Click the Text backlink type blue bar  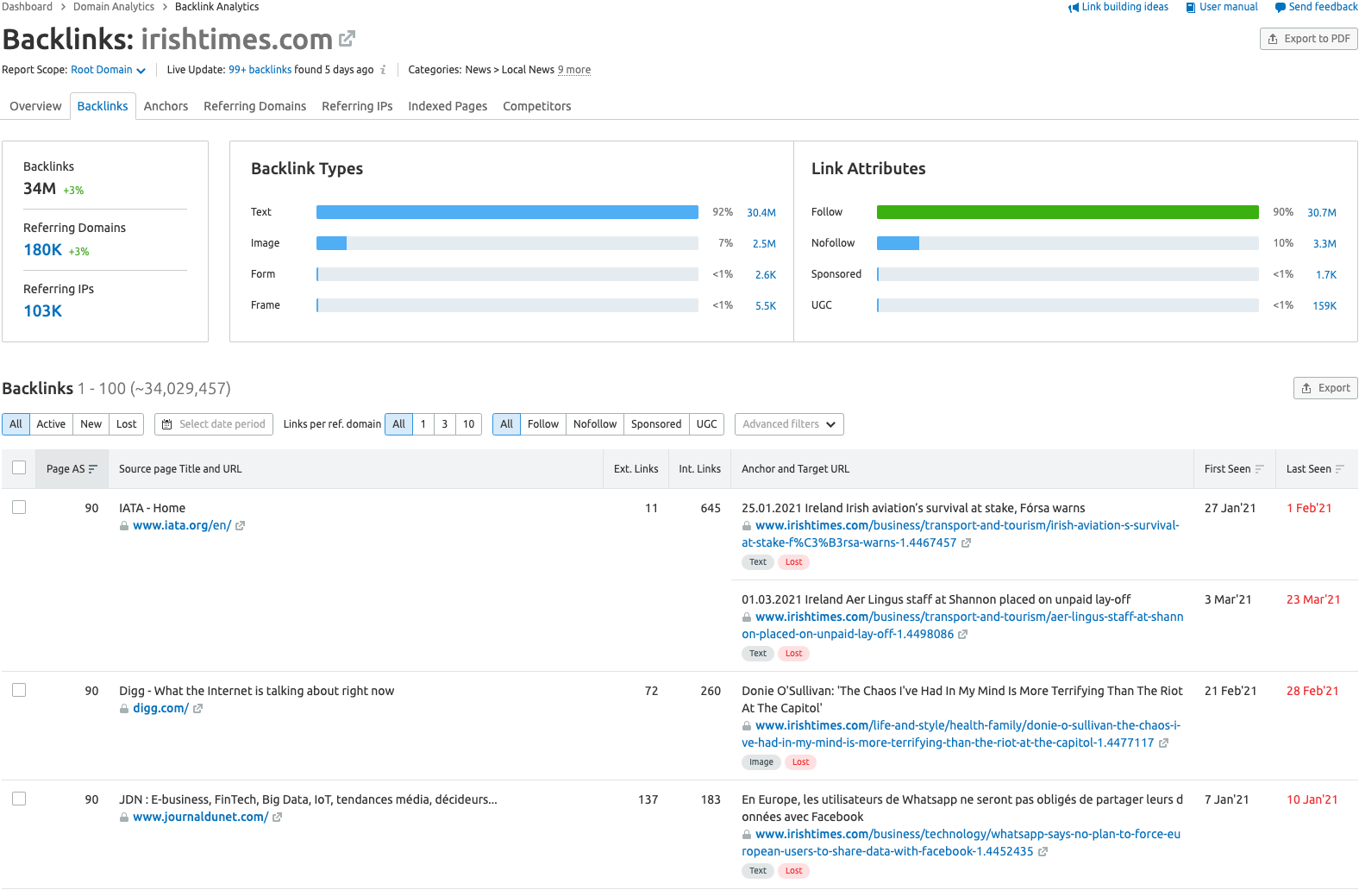click(x=507, y=212)
